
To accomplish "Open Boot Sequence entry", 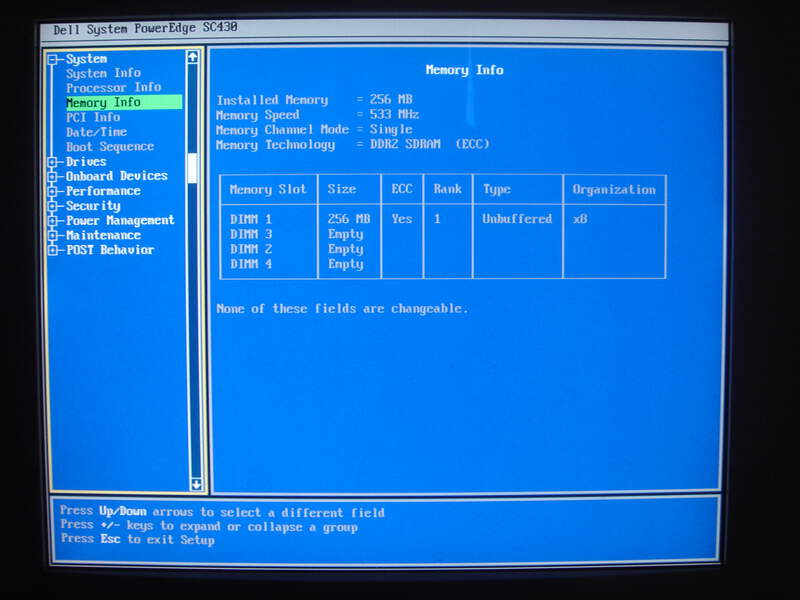I will [x=110, y=147].
